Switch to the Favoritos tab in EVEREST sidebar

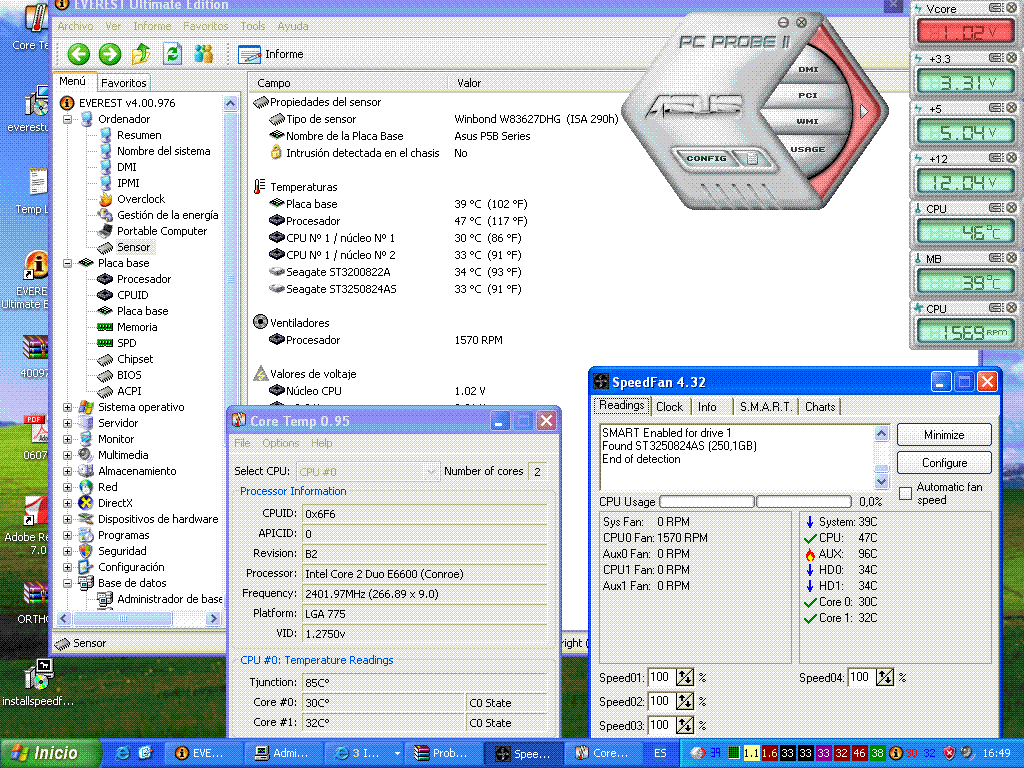click(123, 83)
